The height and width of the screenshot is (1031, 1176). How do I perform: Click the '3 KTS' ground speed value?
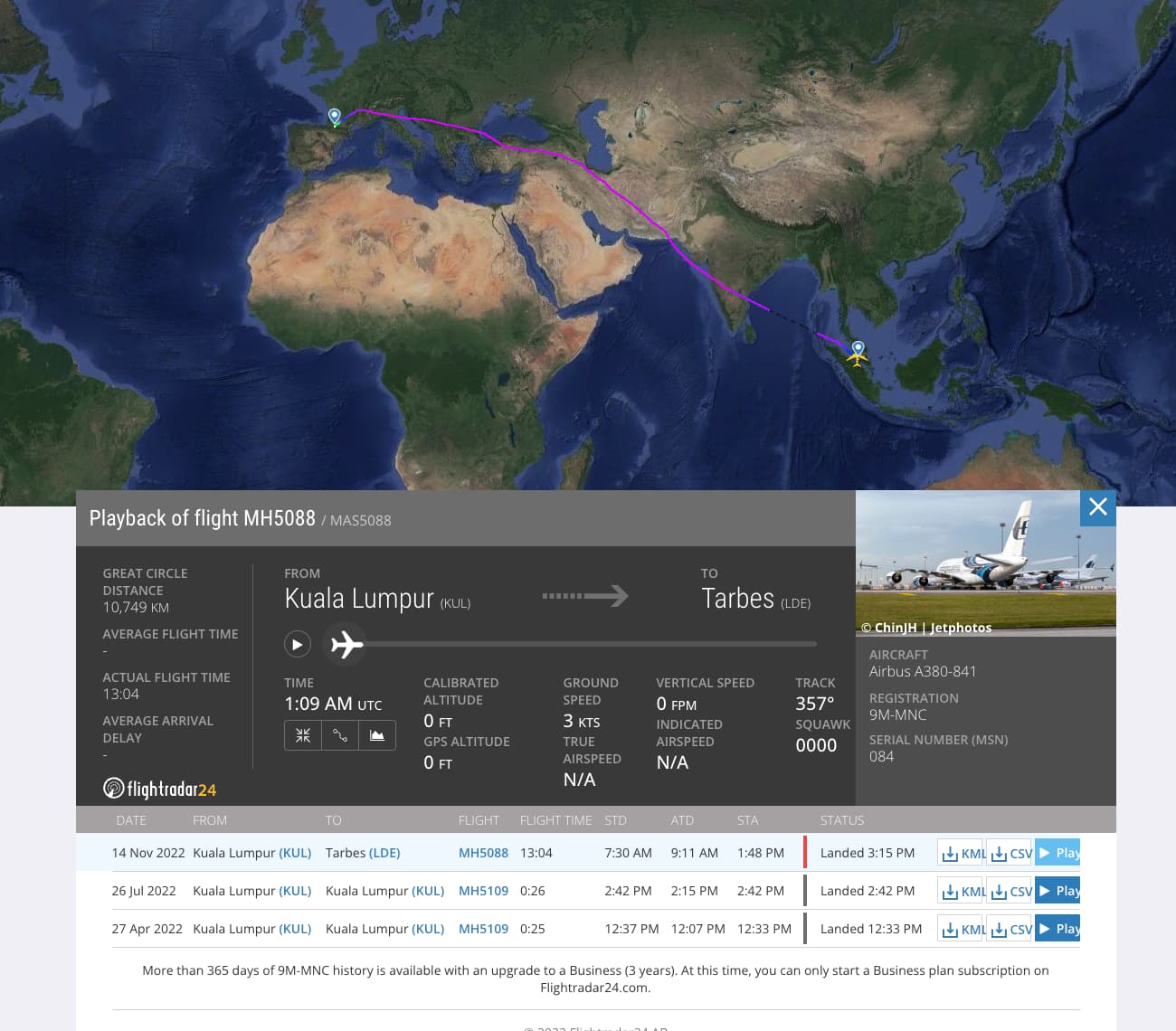[x=582, y=721]
